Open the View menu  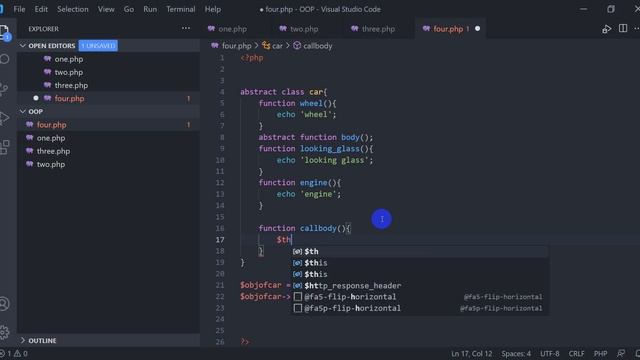[106, 9]
